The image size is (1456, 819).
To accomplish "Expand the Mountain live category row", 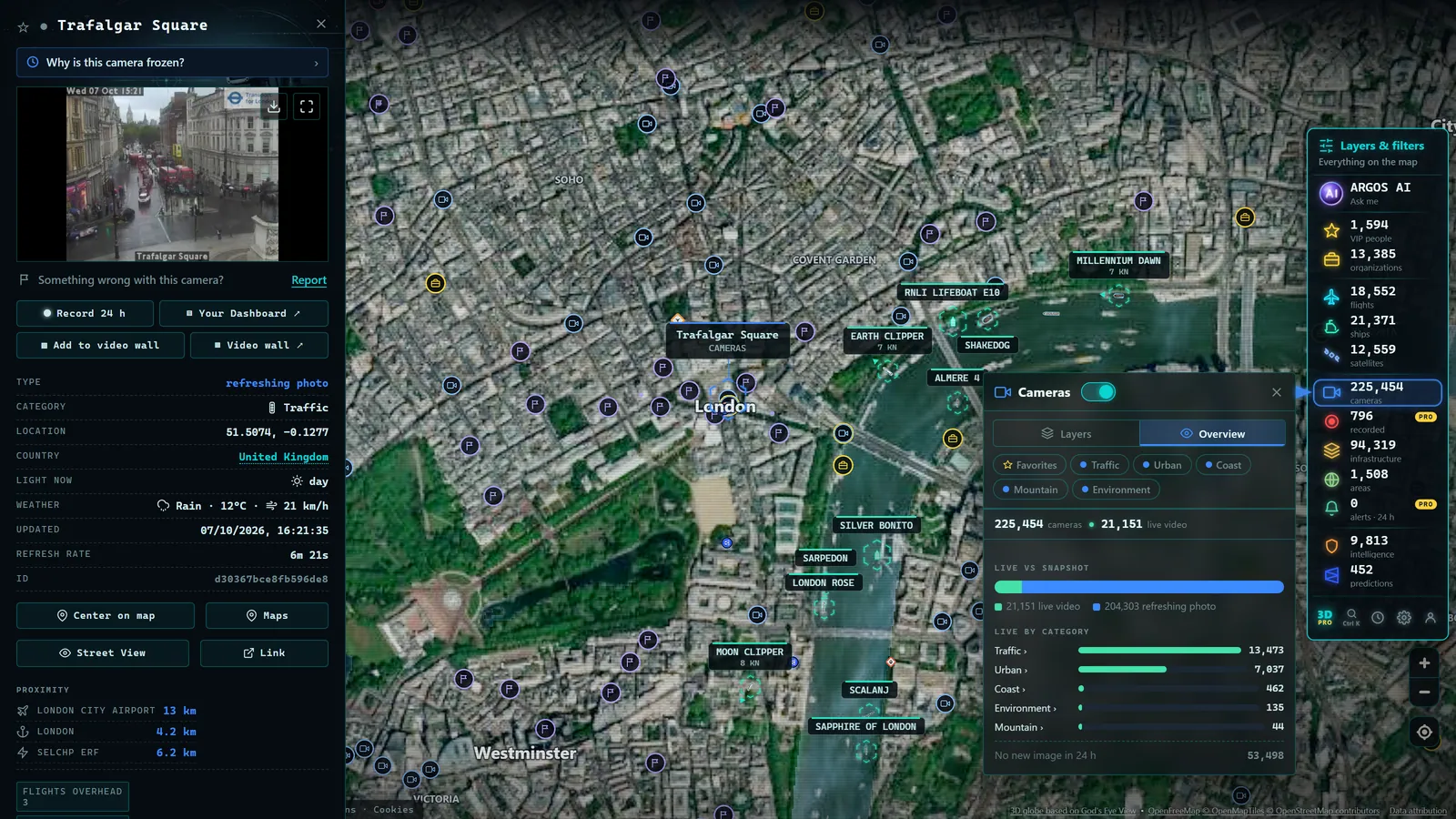I will (1138, 727).
